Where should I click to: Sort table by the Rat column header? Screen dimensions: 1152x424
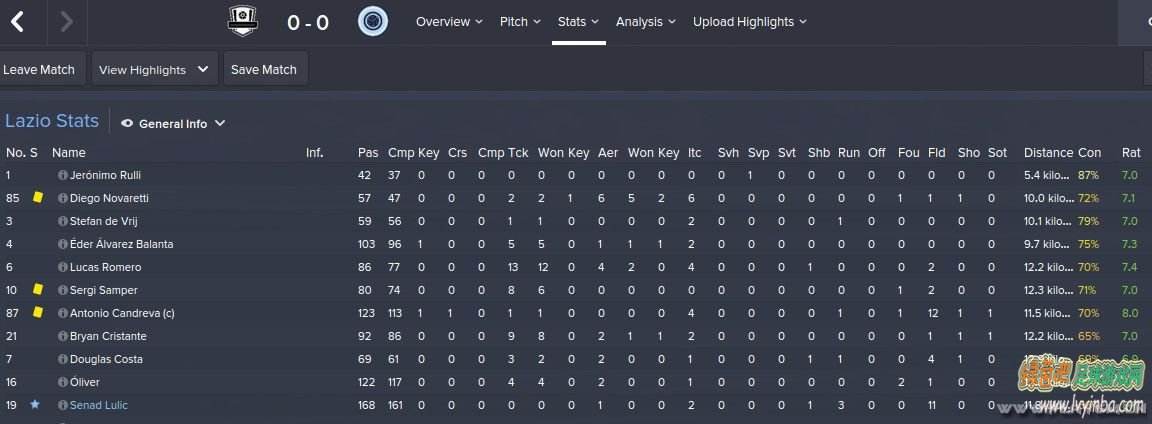pos(1131,153)
